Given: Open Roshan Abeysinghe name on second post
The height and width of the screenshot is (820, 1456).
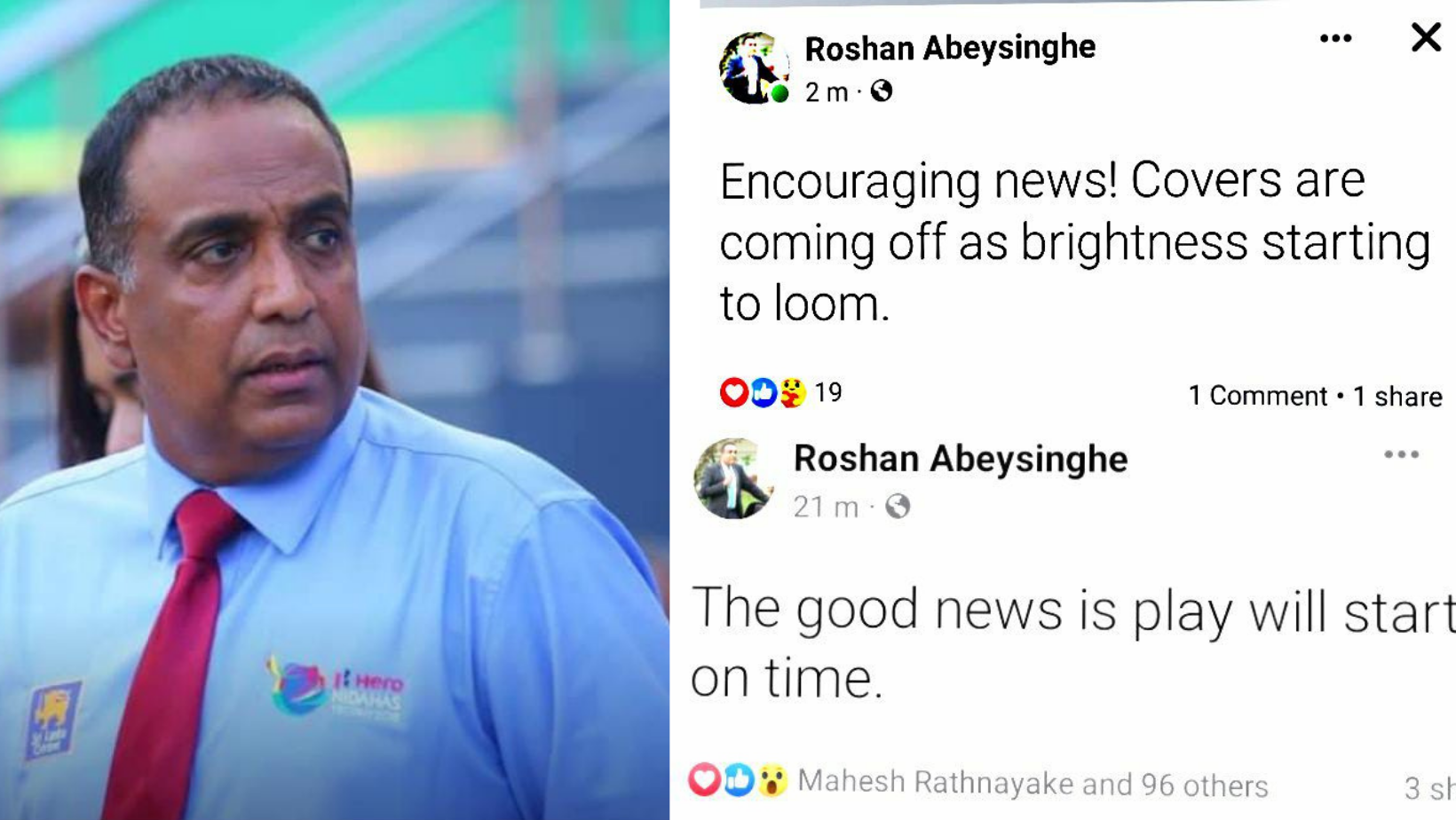Looking at the screenshot, I should tap(961, 459).
